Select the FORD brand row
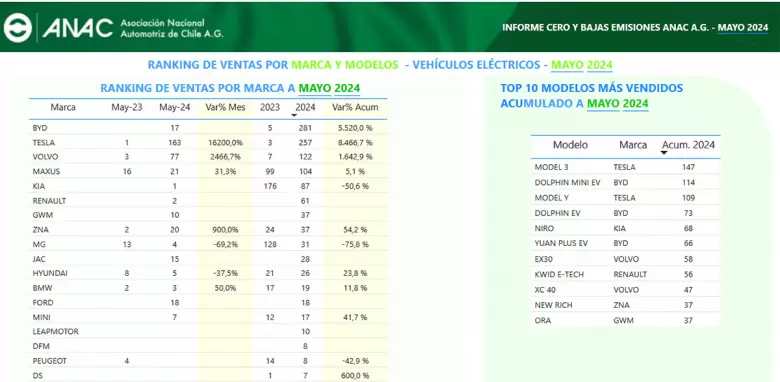 (x=208, y=302)
